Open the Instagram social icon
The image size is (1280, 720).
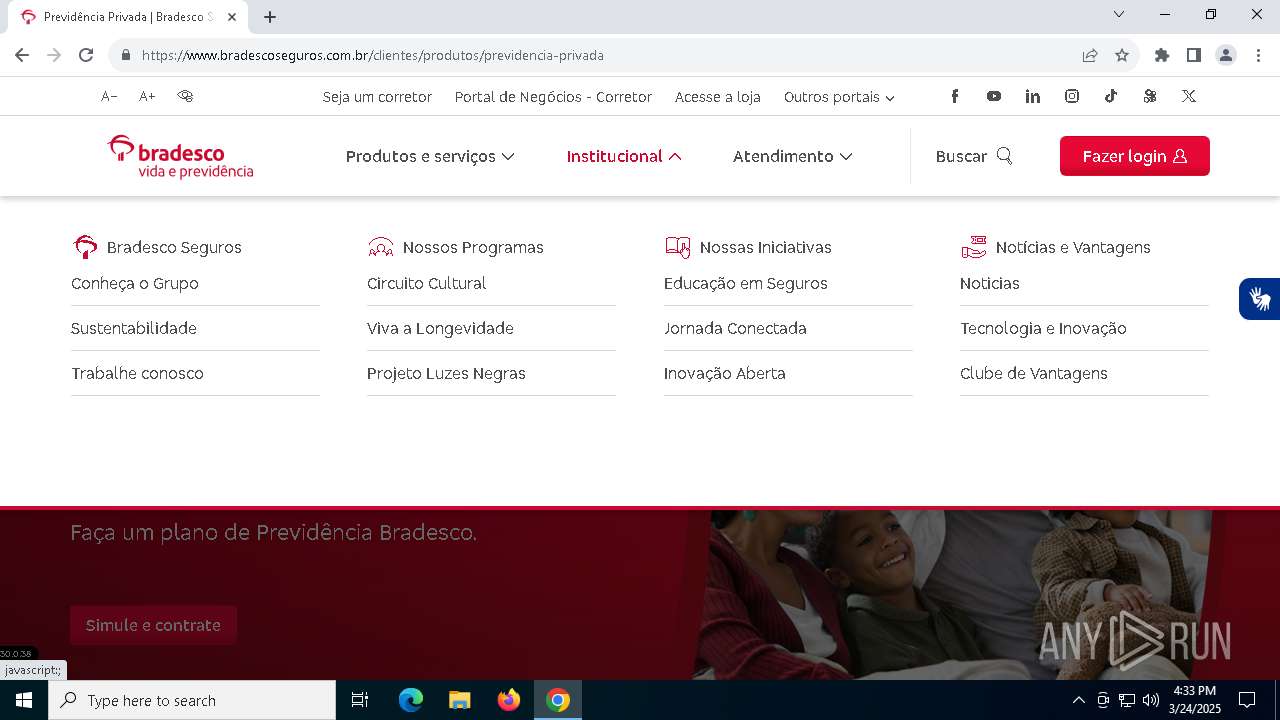click(1072, 96)
